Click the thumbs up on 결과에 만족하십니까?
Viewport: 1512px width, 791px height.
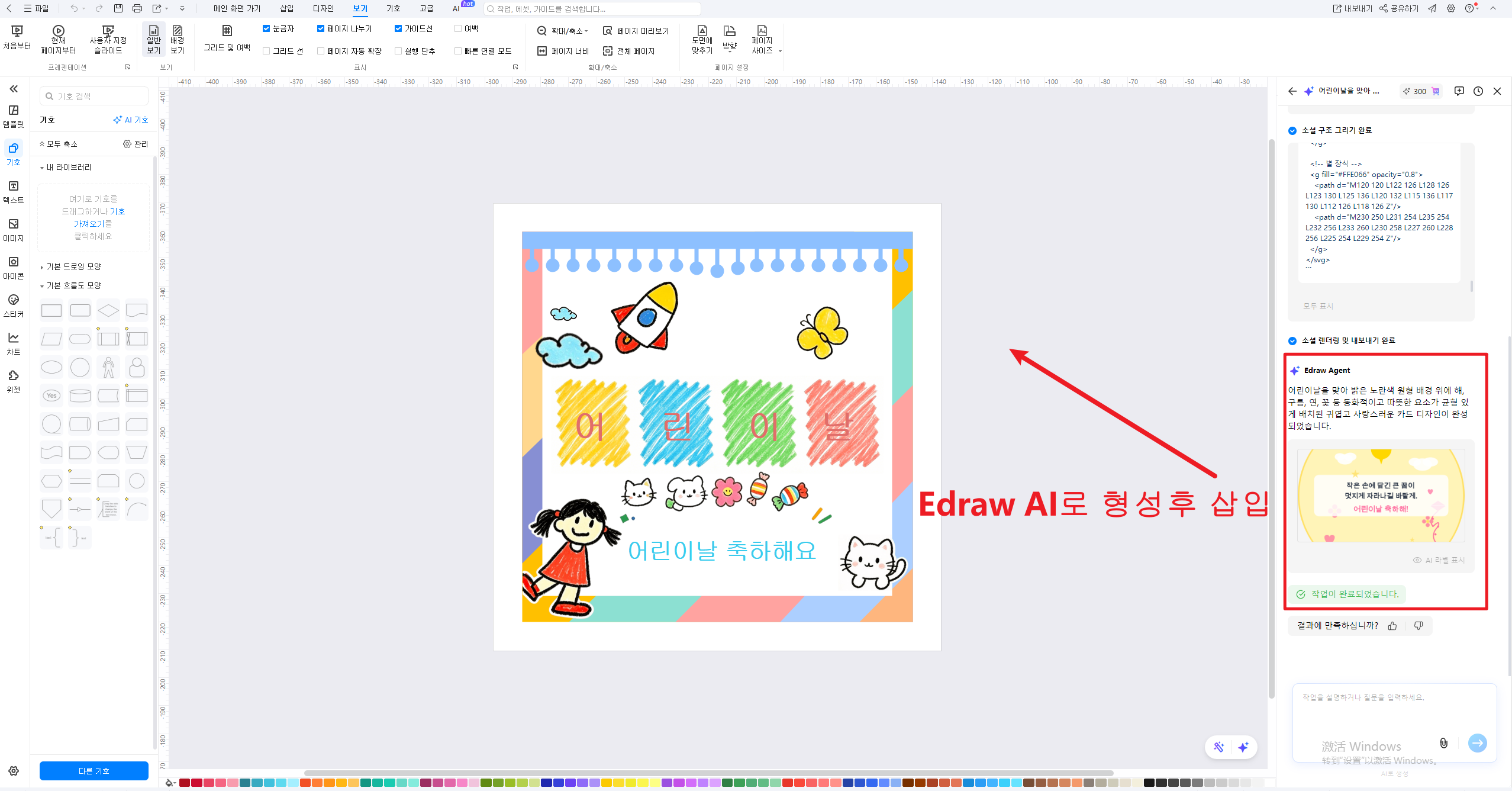coord(1392,625)
